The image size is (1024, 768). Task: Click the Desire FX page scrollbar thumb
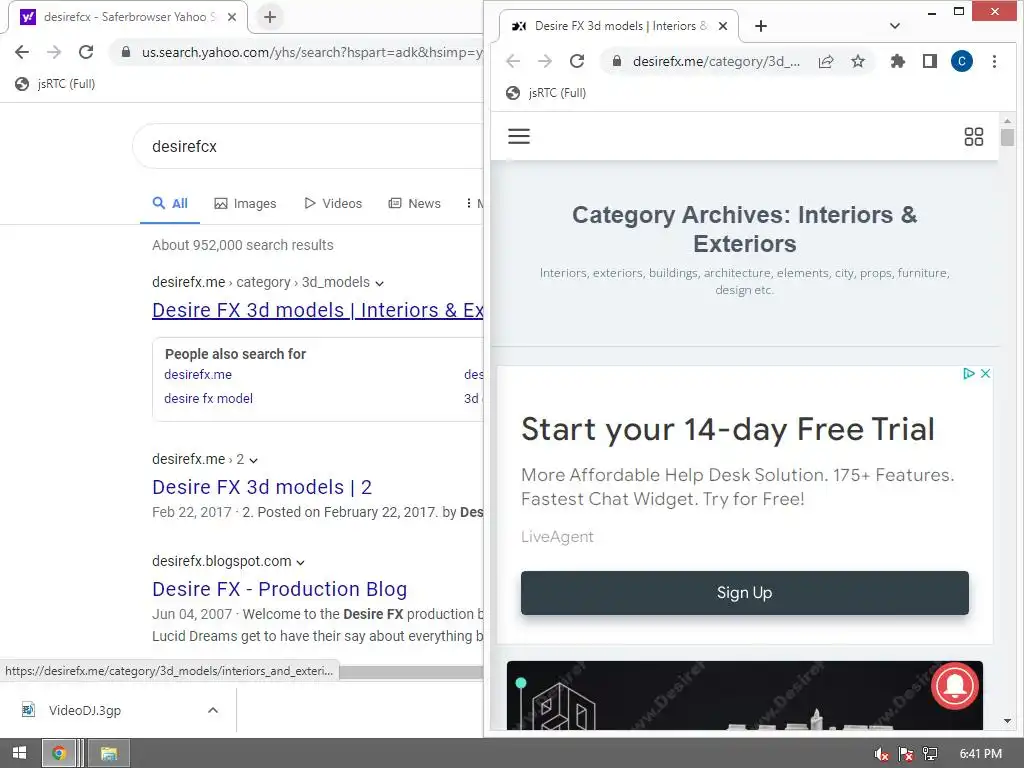1007,137
